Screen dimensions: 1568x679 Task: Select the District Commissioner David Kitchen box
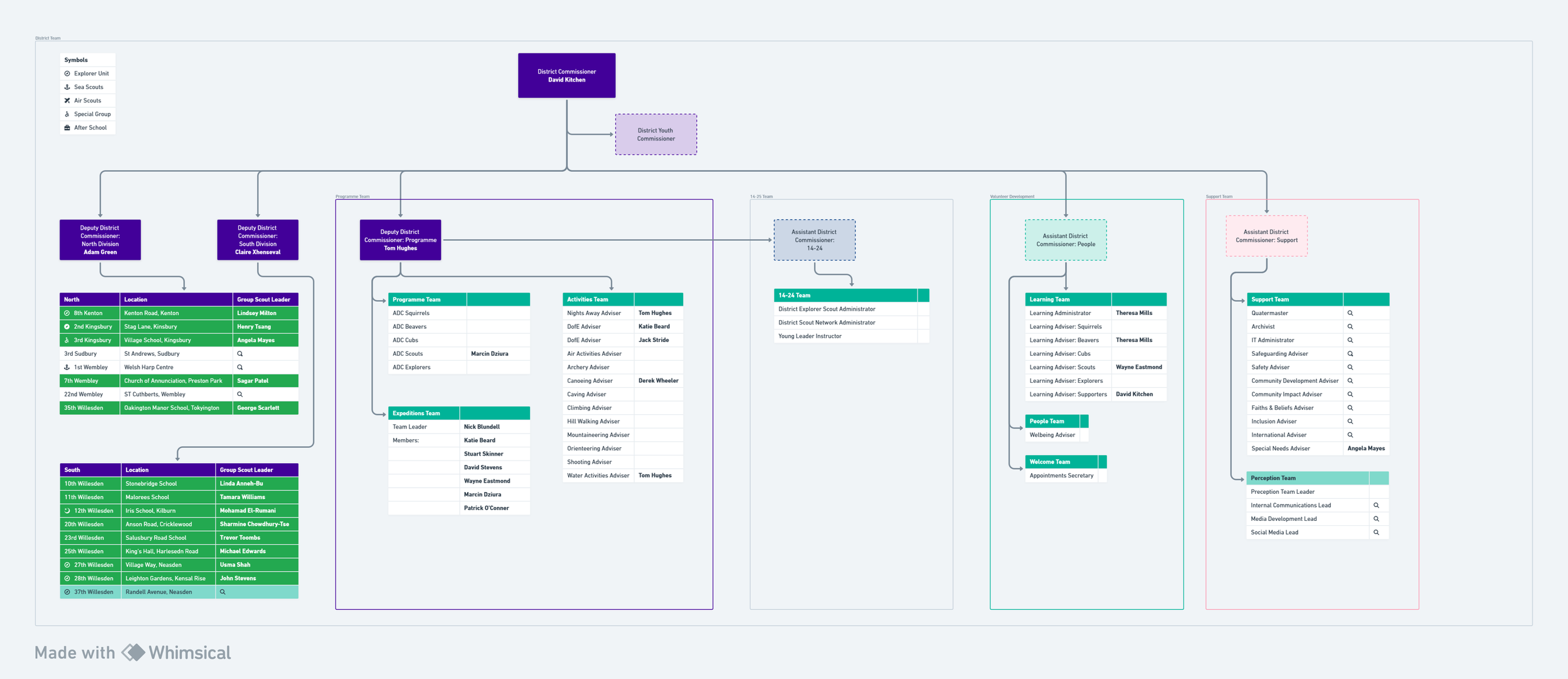point(566,75)
